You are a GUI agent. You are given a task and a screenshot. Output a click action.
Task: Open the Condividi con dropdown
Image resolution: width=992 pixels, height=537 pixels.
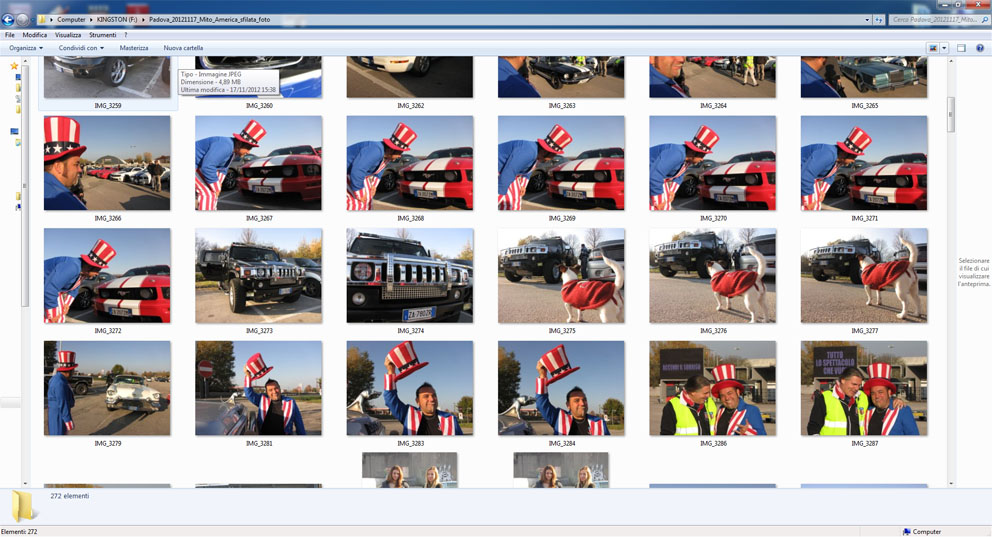(81, 48)
